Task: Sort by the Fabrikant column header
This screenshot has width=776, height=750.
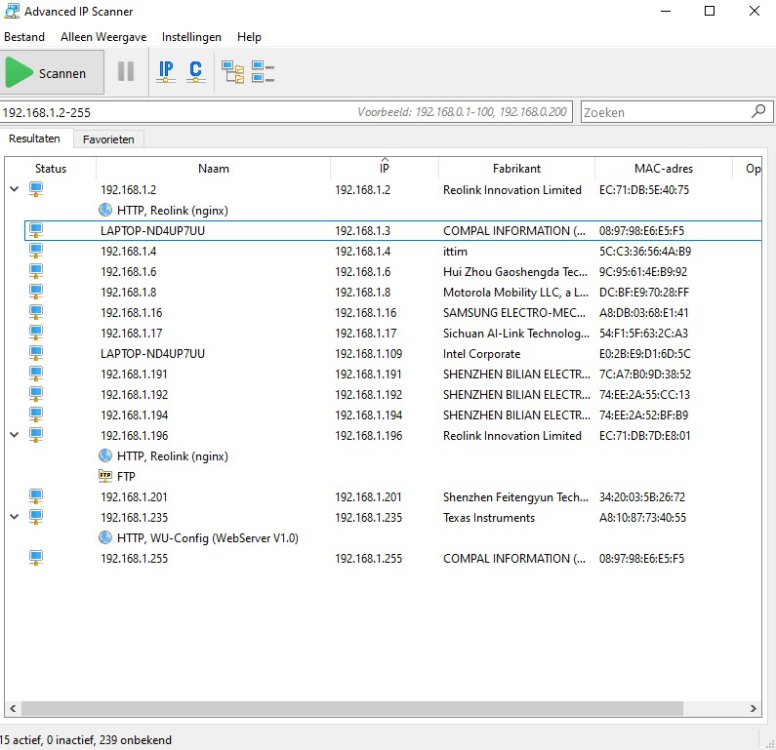Action: (x=516, y=169)
